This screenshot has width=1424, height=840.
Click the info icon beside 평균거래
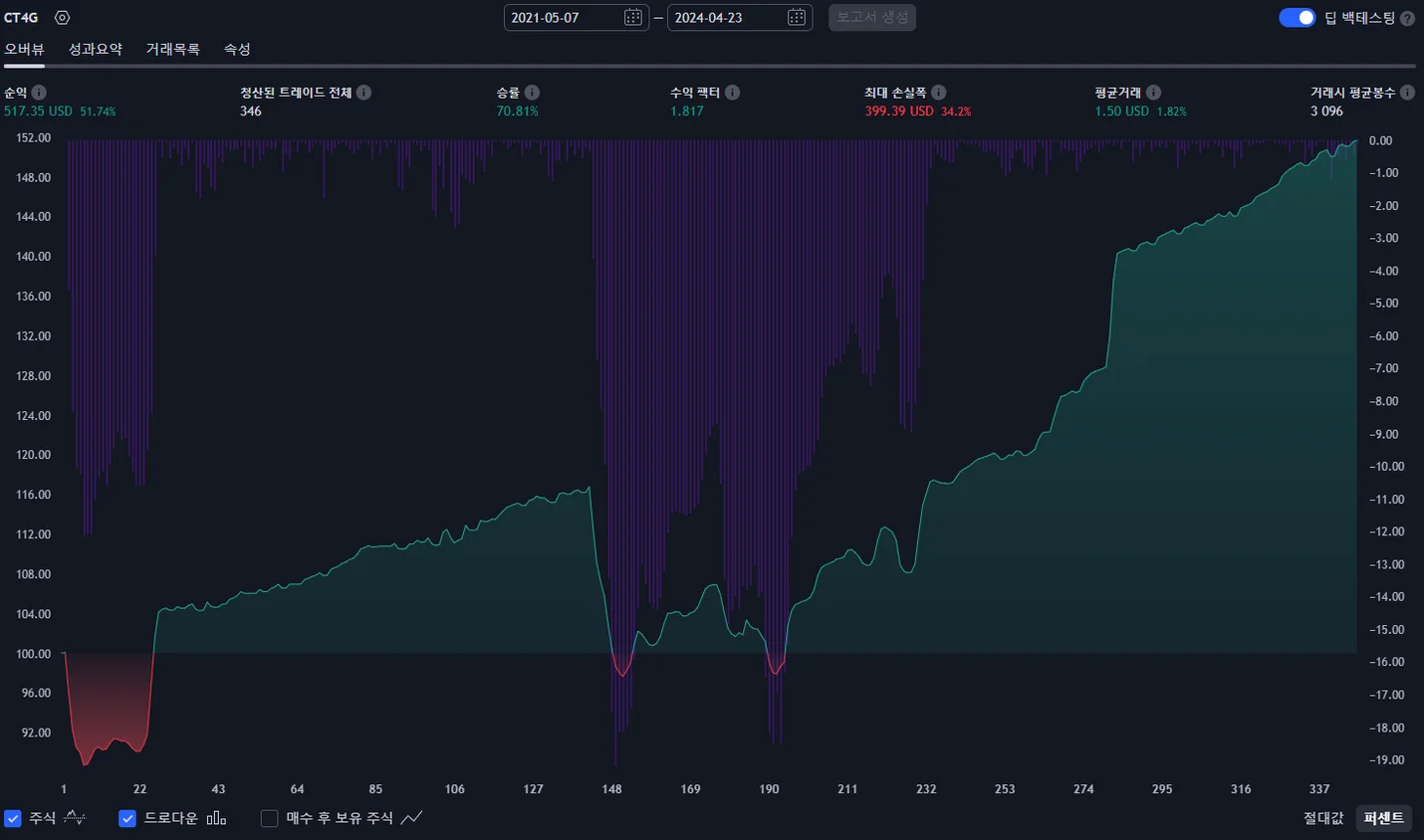[1152, 93]
